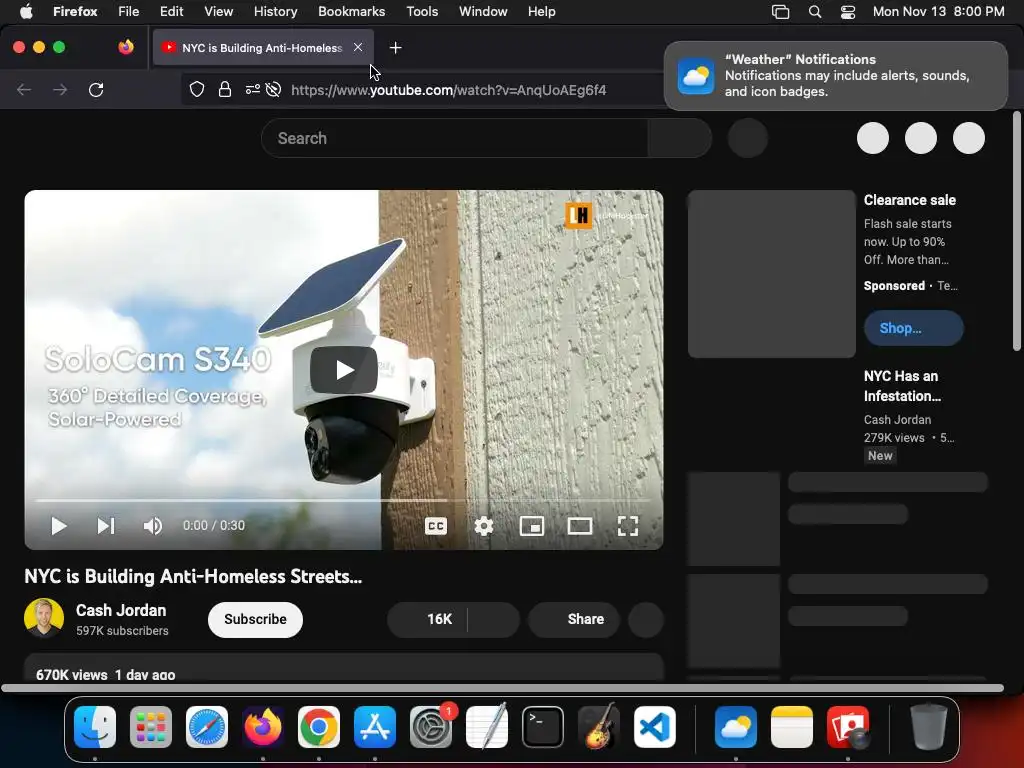Reload the current page

tap(96, 89)
